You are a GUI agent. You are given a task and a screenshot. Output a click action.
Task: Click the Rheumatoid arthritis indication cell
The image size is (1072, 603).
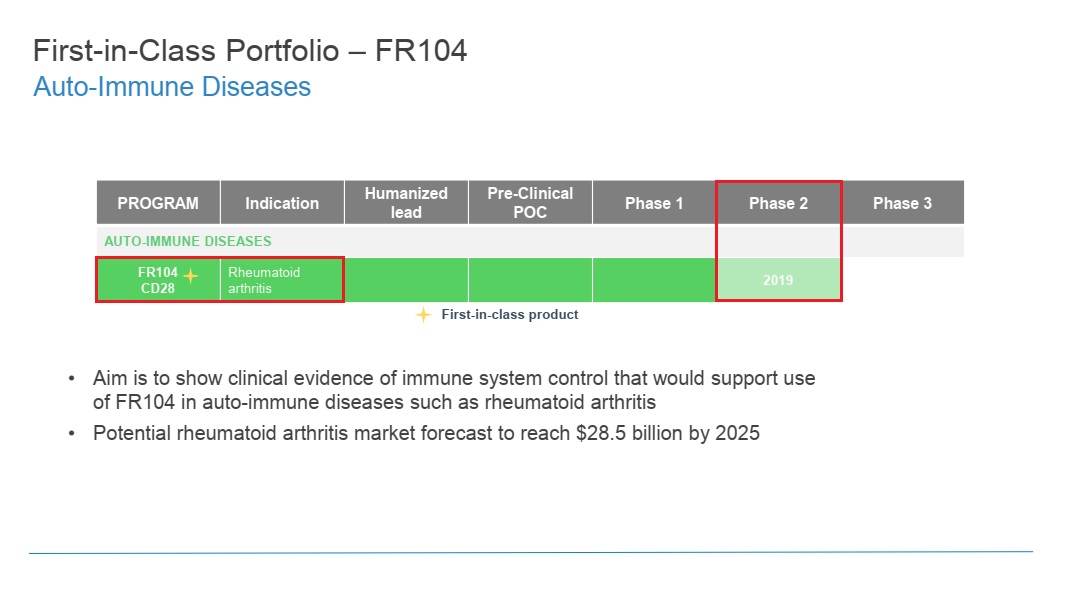point(282,280)
